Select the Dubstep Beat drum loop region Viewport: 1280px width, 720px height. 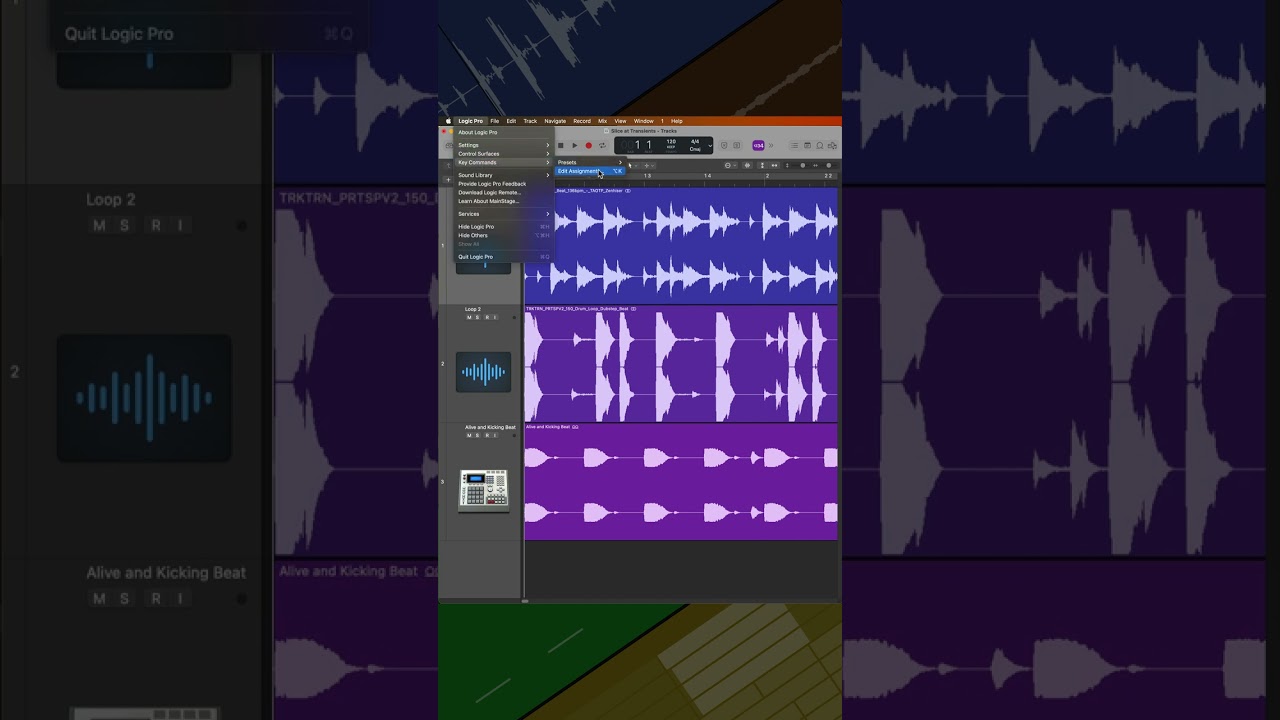pos(681,364)
